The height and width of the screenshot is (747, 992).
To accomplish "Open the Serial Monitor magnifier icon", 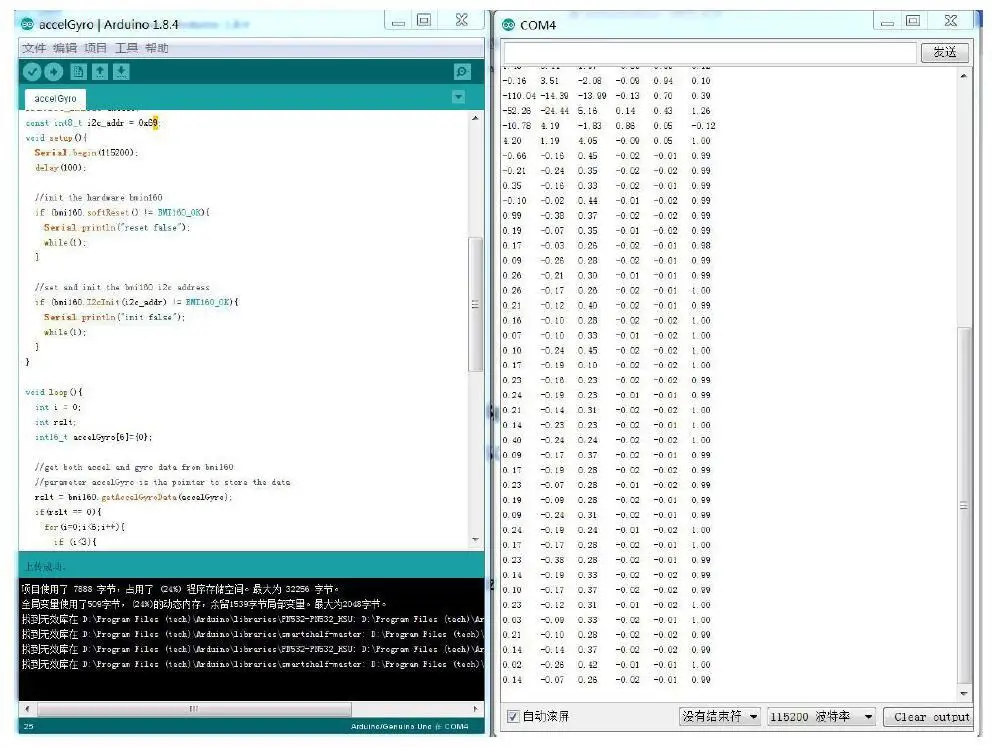I will [x=462, y=72].
